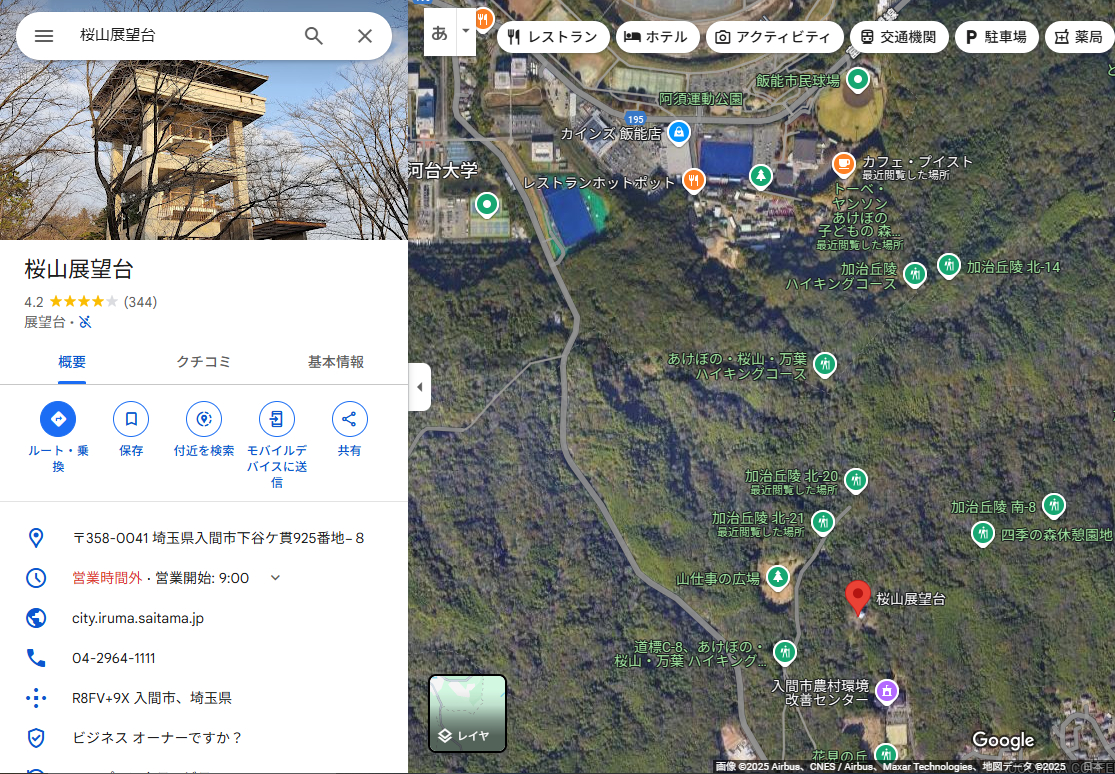The height and width of the screenshot is (774, 1115).
Task: Click あけぼの・桜山・万葉ハイキングコース marker
Action: click(825, 365)
